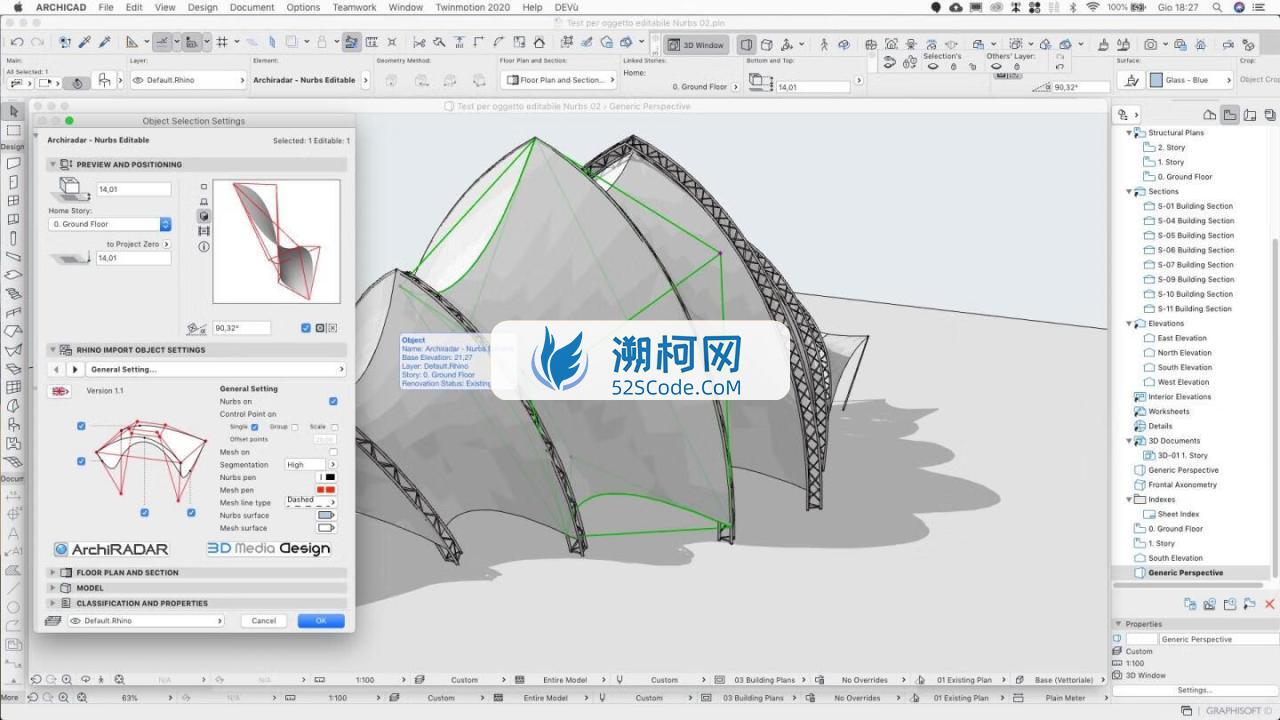Select the Marquee tool in Toolbox

(14, 130)
